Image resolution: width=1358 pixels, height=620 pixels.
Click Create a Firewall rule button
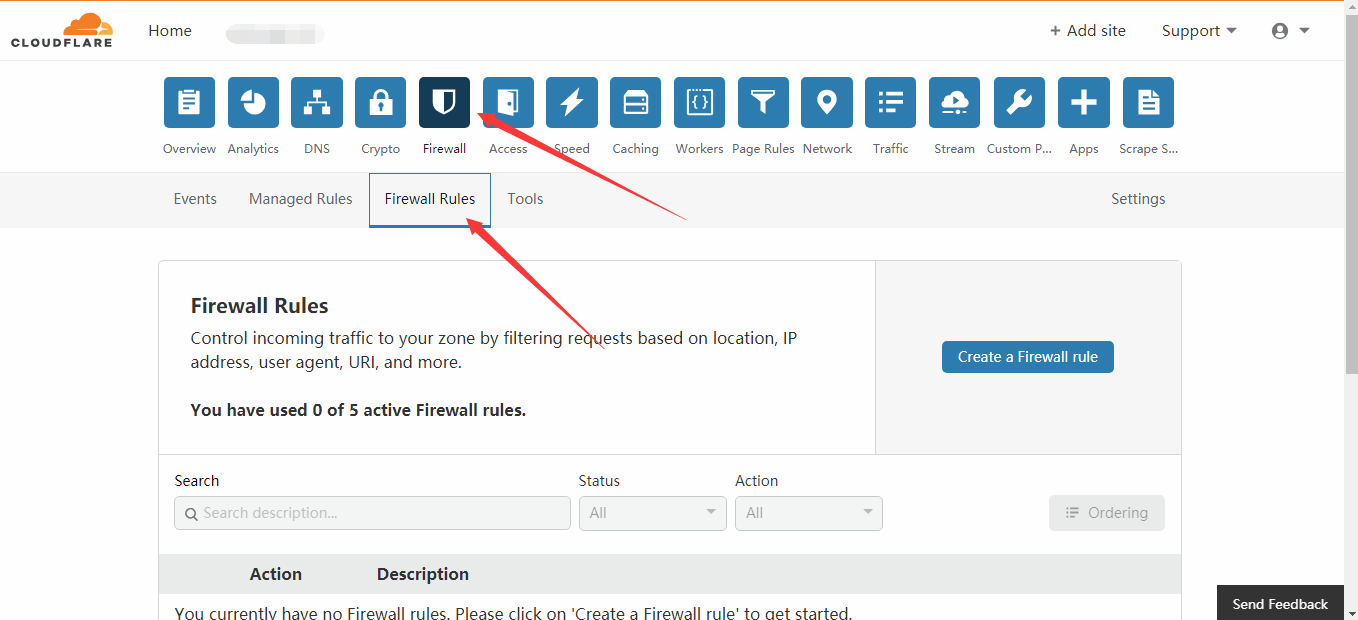pyautogui.click(x=1028, y=357)
